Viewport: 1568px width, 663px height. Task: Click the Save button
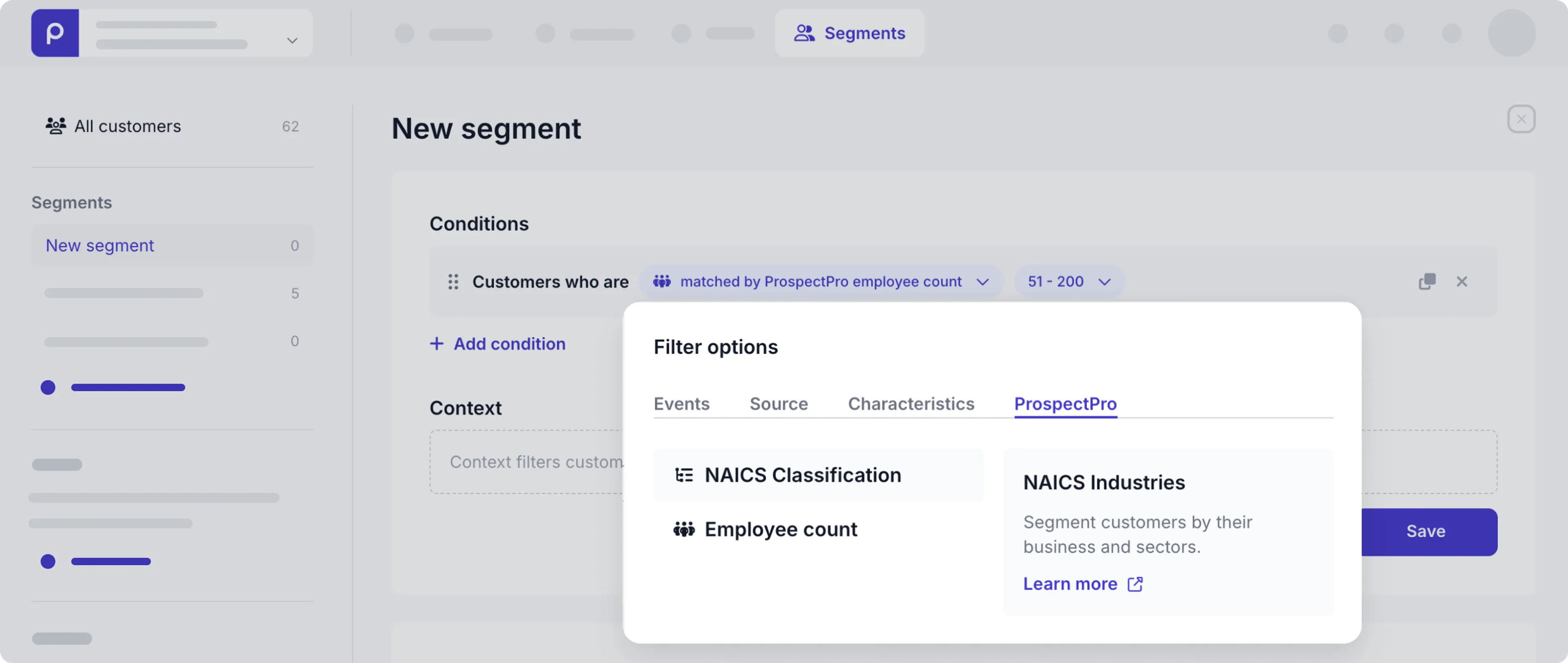1425,531
